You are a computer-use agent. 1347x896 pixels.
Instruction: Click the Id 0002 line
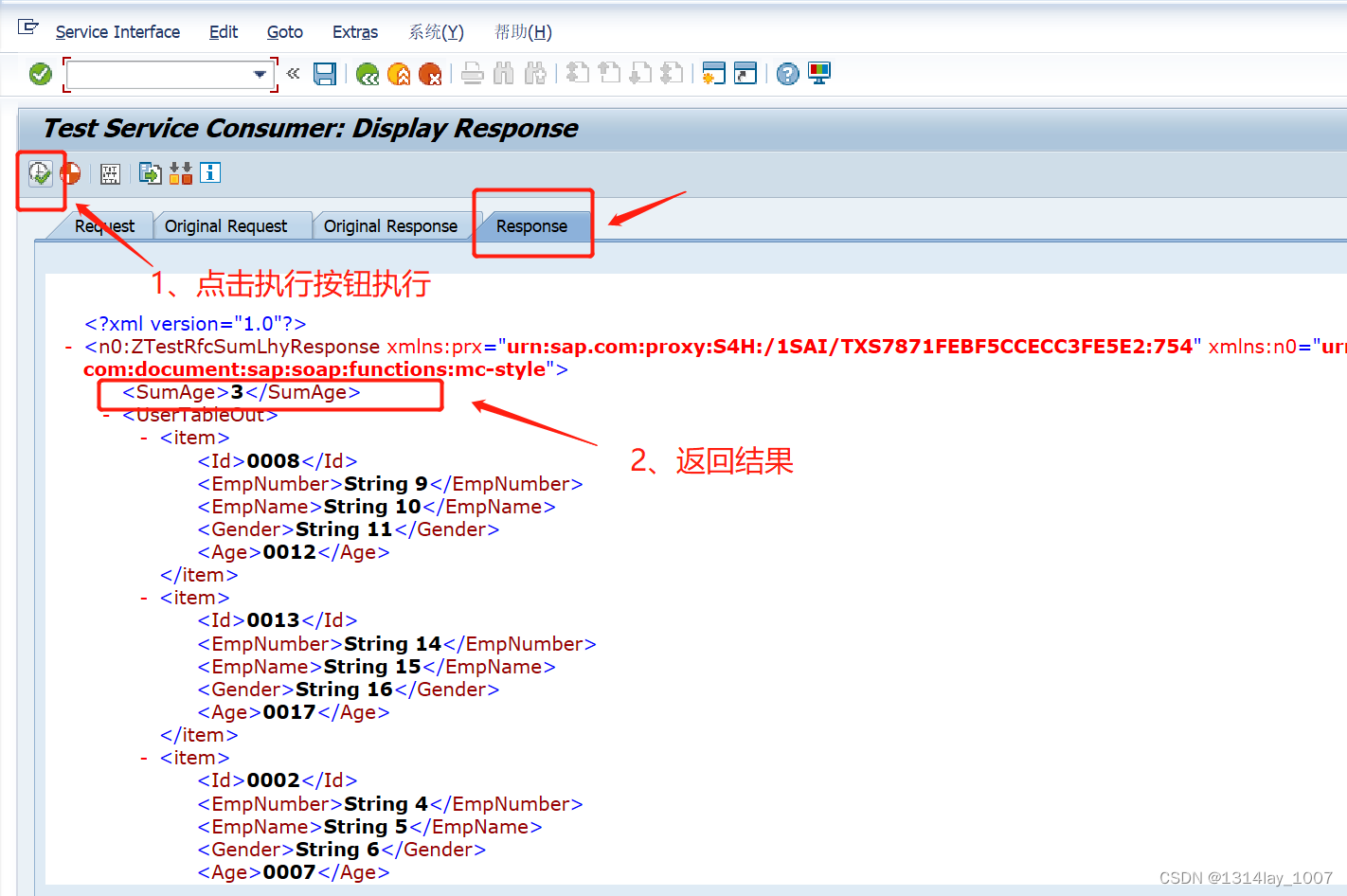pos(278,780)
